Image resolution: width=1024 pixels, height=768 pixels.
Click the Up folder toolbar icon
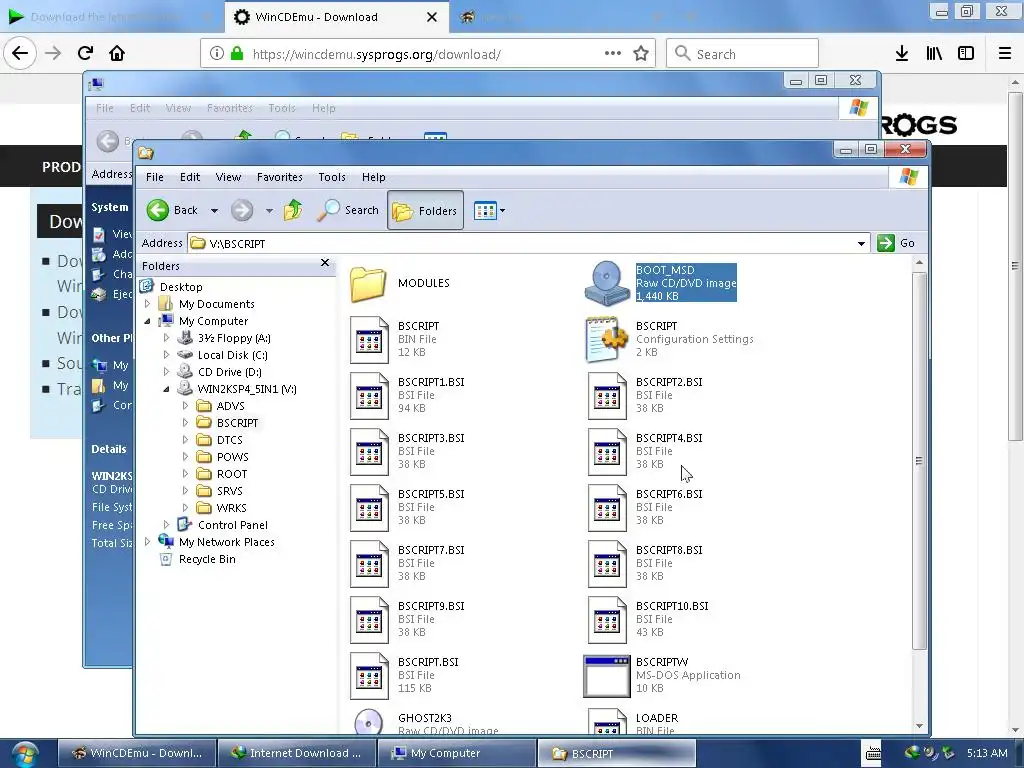point(293,210)
